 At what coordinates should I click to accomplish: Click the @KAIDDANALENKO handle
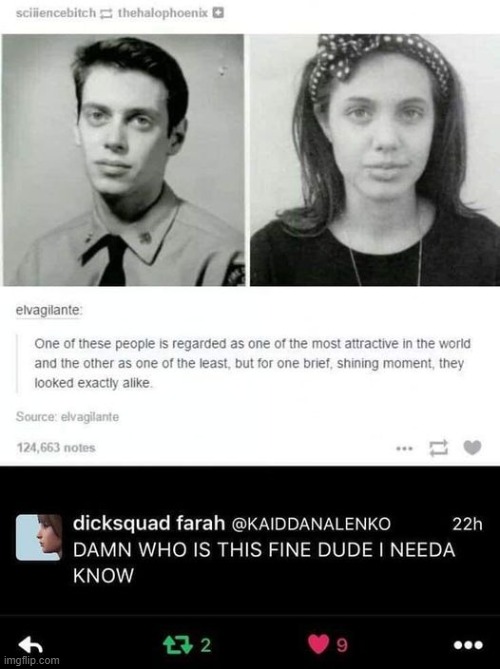(x=311, y=524)
